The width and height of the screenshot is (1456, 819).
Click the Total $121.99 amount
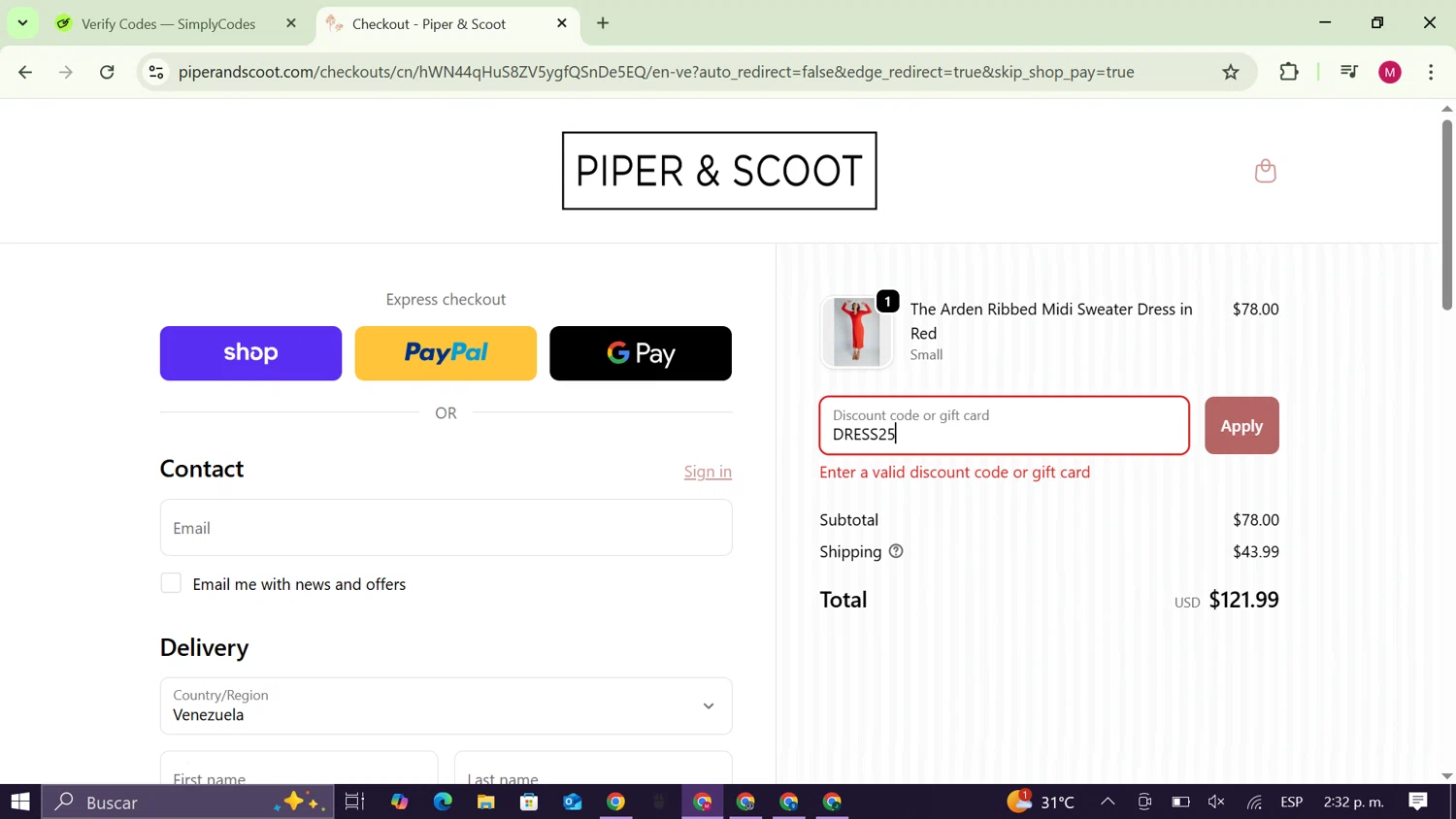tap(1243, 600)
